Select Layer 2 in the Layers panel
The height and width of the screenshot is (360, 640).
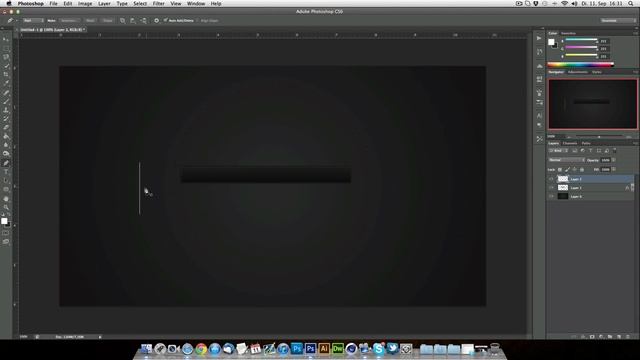(591, 179)
